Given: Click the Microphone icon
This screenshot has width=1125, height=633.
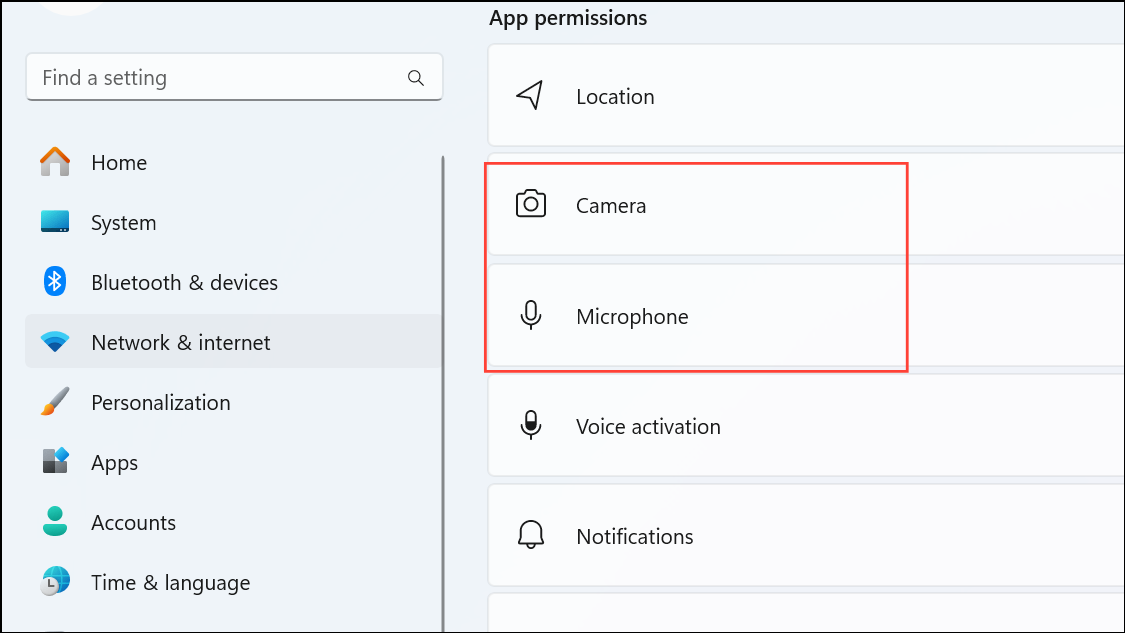Looking at the screenshot, I should coord(530,316).
